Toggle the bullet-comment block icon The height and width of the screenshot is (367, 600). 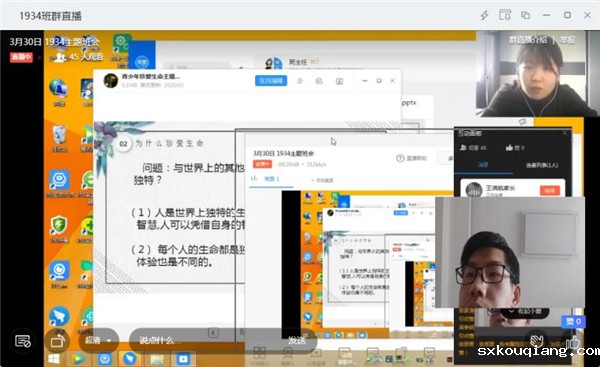[x=23, y=340]
